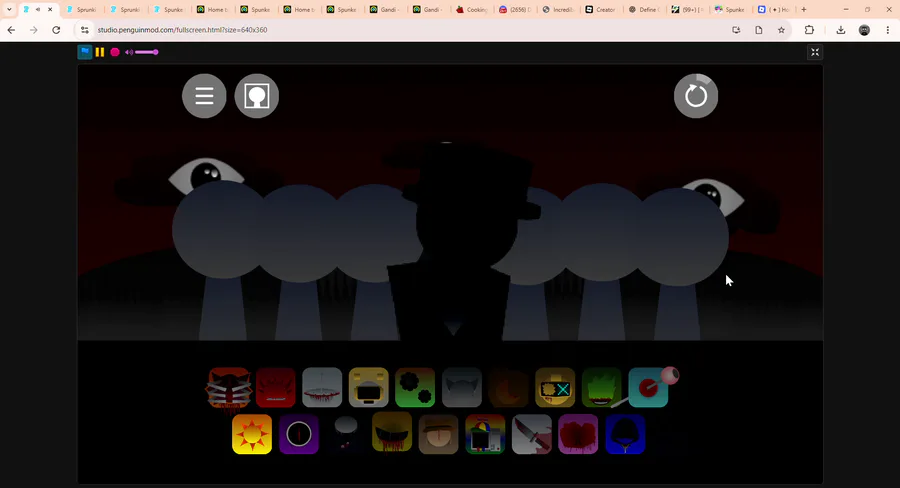Switch to the Cooking browser tab
The width and height of the screenshot is (900, 488).
point(472,10)
